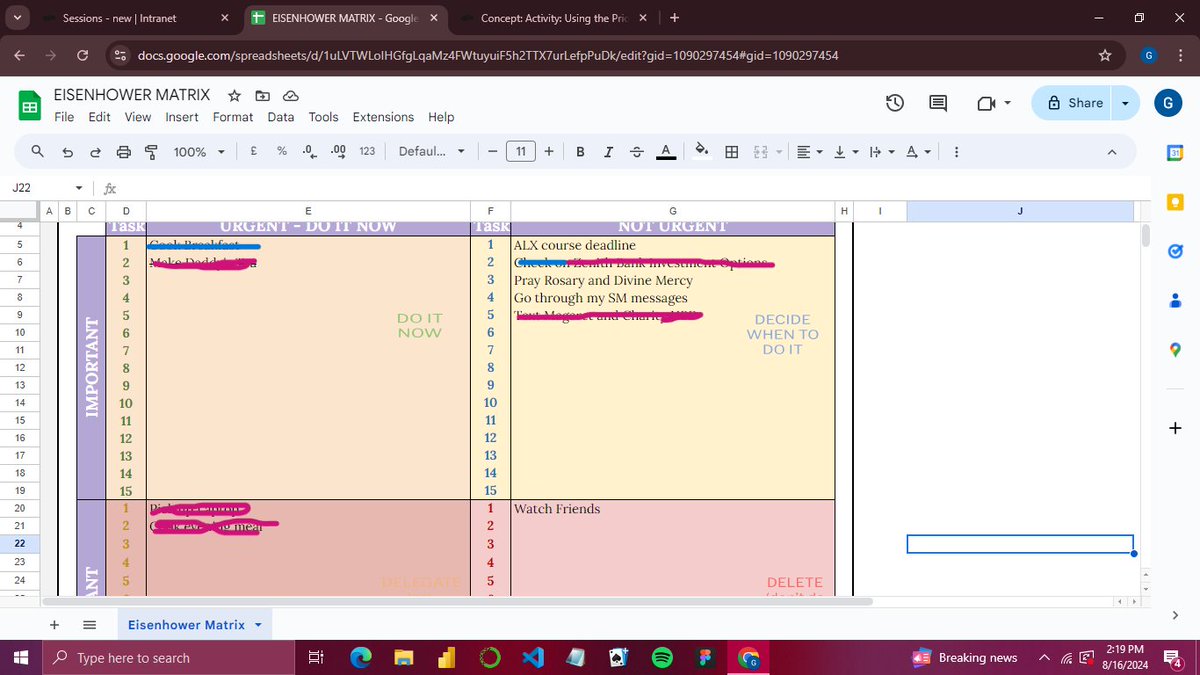Open the Tools menu
This screenshot has width=1200, height=675.
[x=324, y=117]
